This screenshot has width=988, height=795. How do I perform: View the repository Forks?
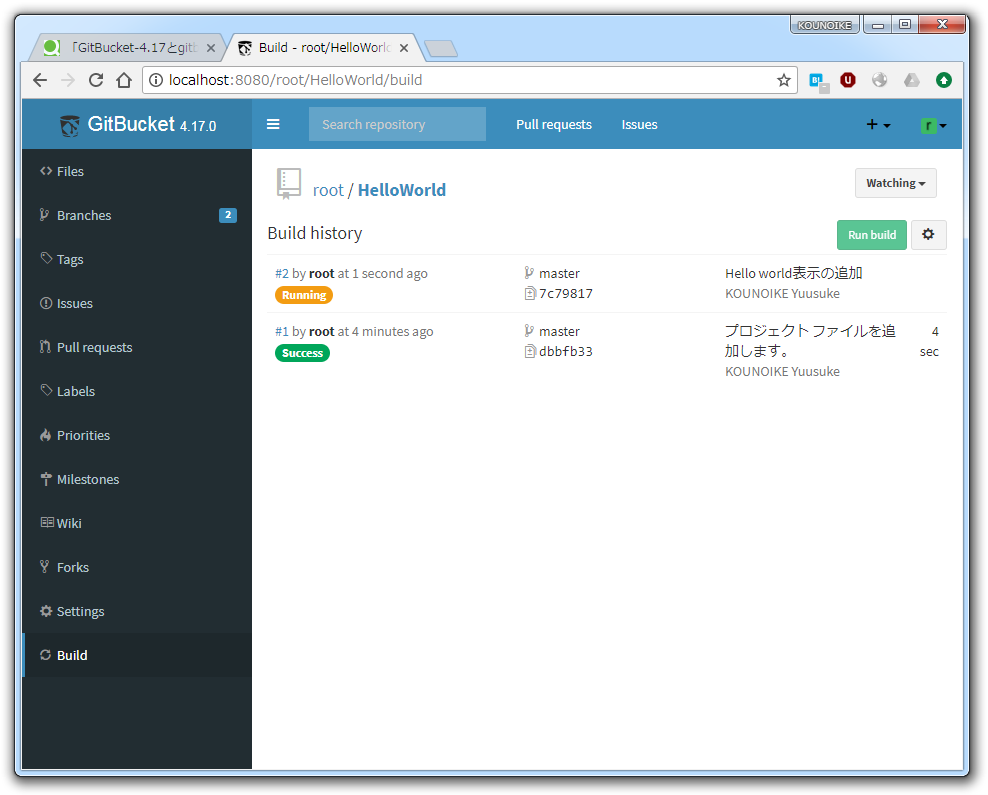pyautogui.click(x=72, y=567)
